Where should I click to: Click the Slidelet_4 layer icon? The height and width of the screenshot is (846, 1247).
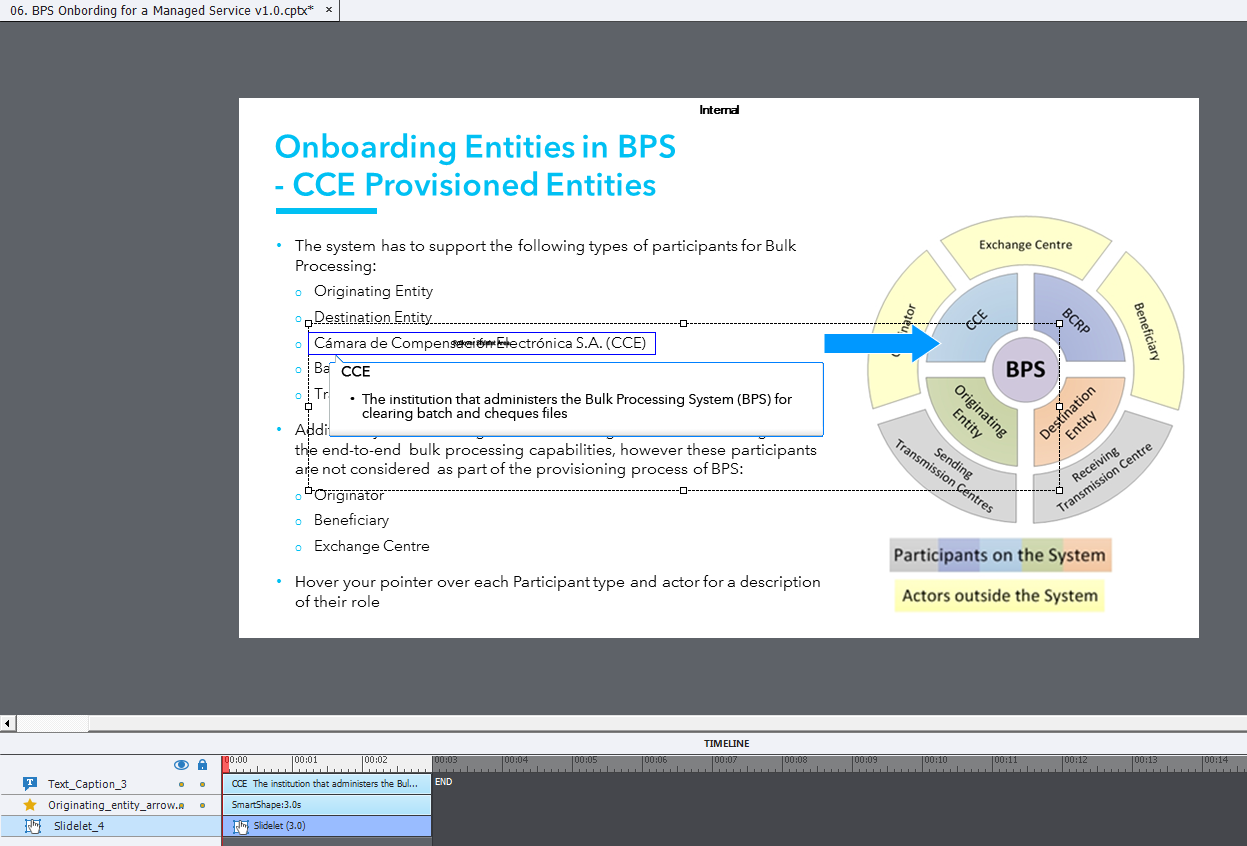(x=33, y=826)
